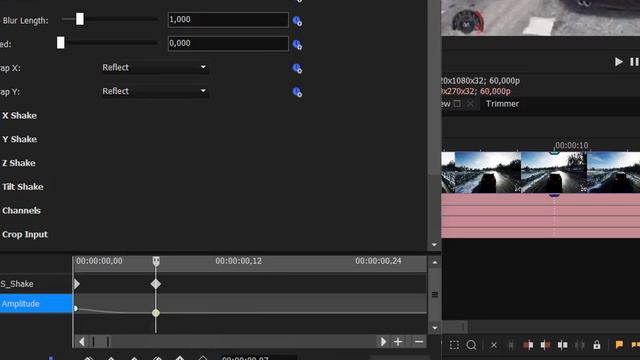The image size is (640, 360).
Task: Click animate icon for Wrap X Reflect
Action: [297, 68]
